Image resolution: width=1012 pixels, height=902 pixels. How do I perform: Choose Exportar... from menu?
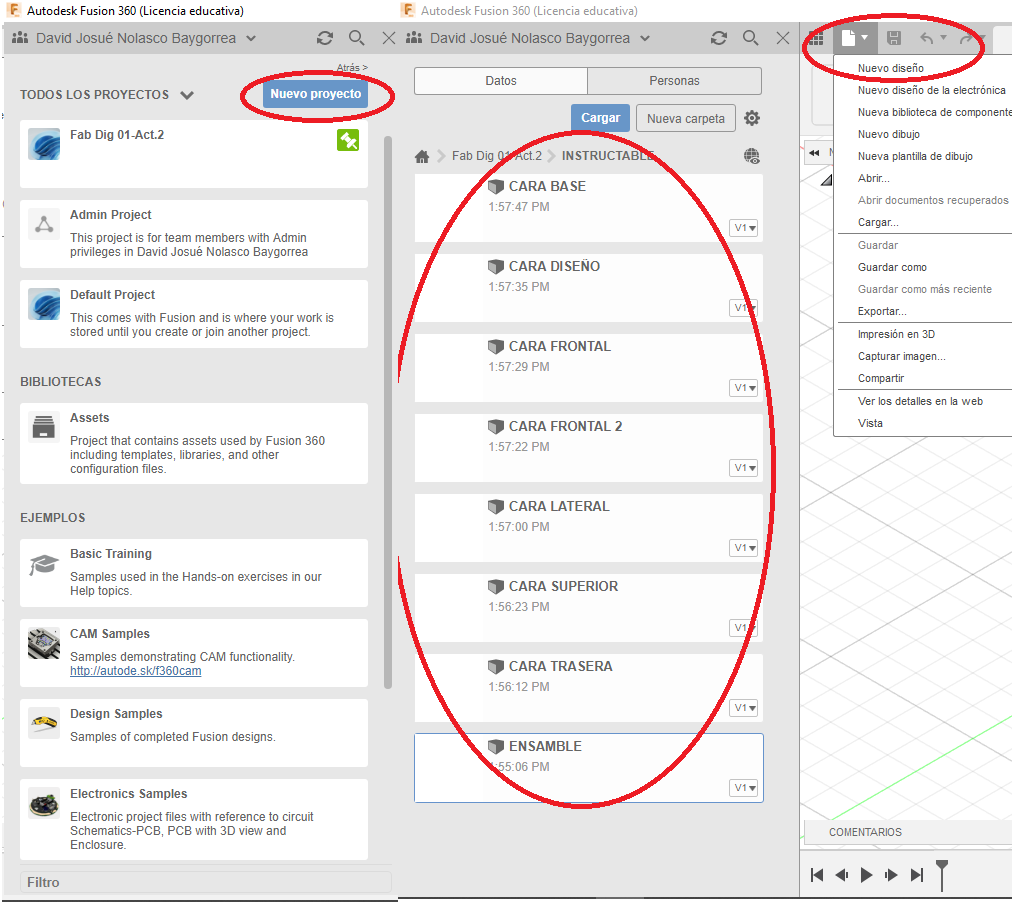(x=882, y=311)
